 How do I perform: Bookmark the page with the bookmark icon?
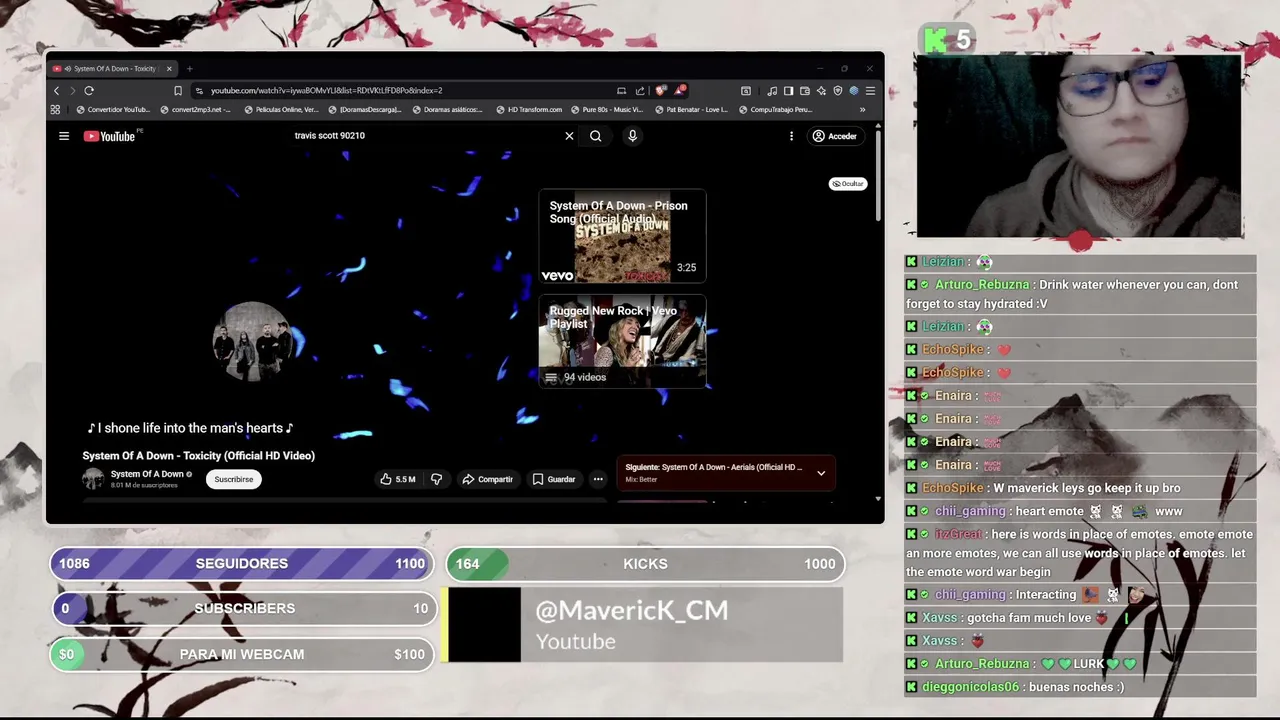pyautogui.click(x=178, y=90)
